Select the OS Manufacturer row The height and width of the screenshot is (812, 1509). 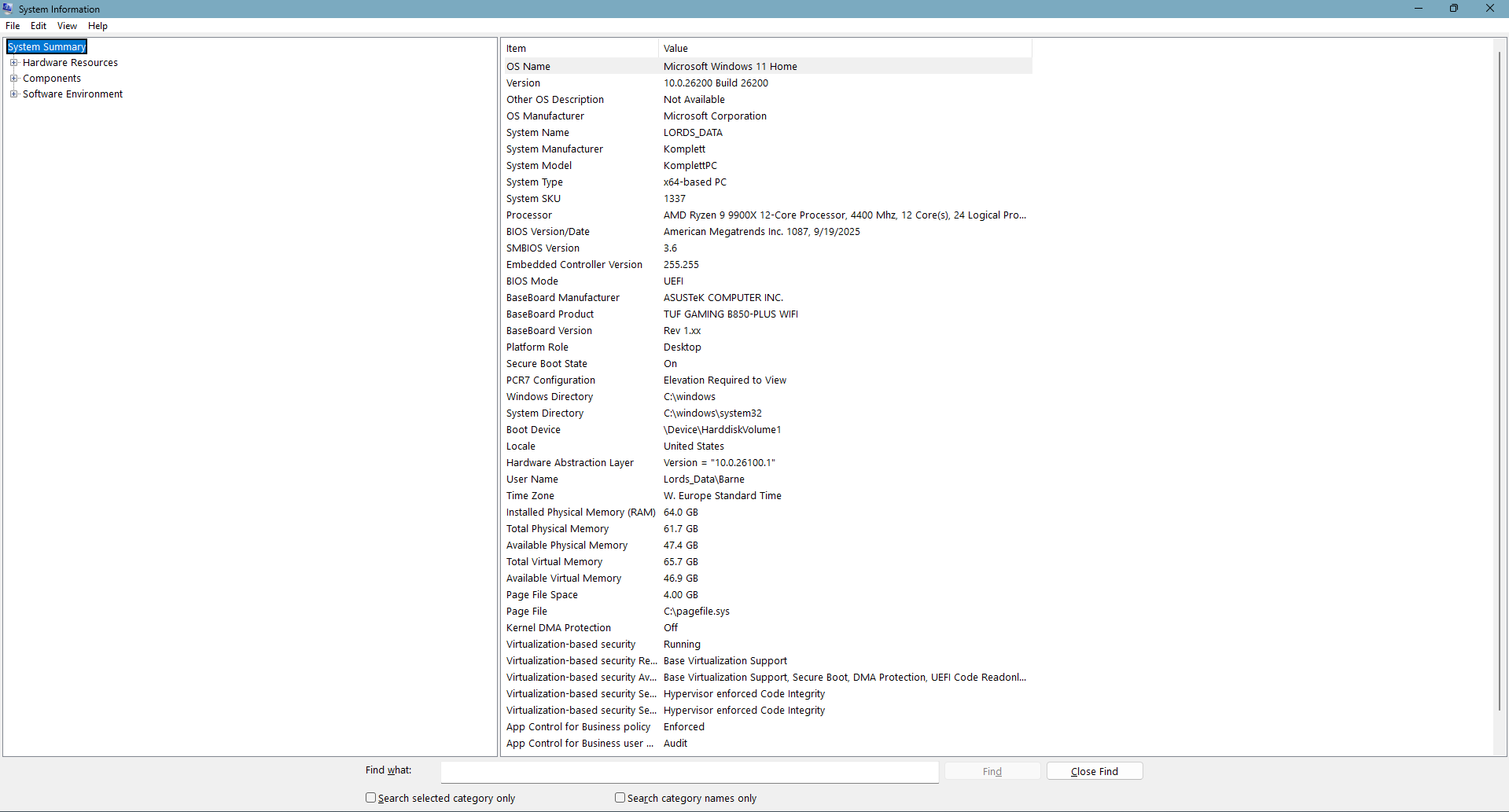tap(768, 116)
